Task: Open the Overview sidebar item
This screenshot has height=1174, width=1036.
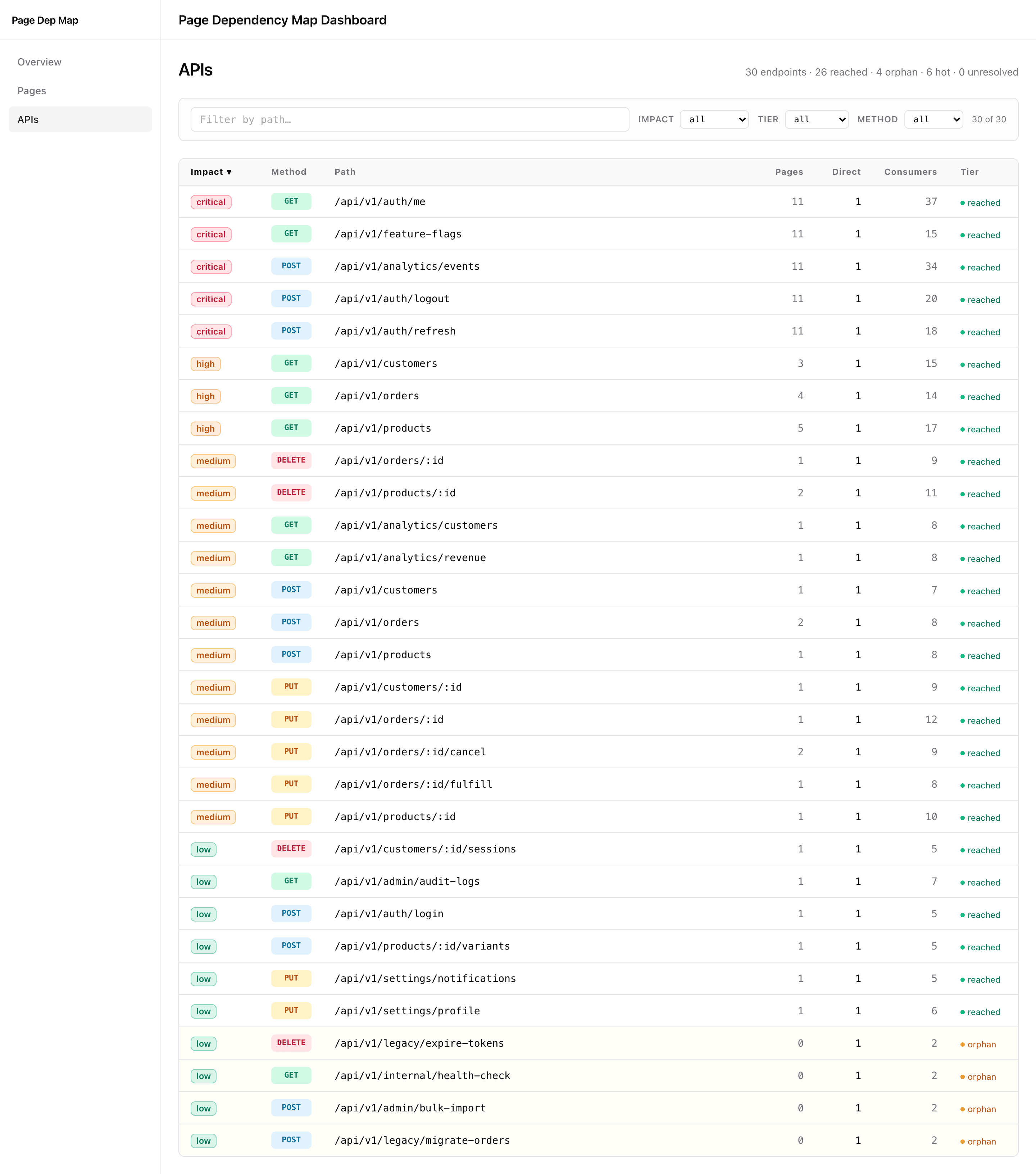Action: [x=80, y=62]
